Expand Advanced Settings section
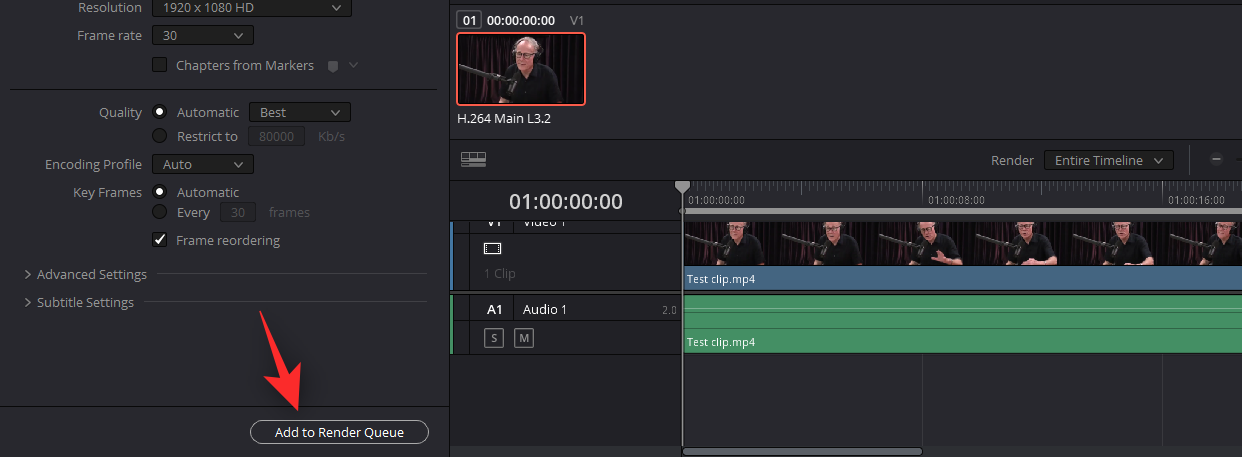The image size is (1242, 457). [x=87, y=274]
